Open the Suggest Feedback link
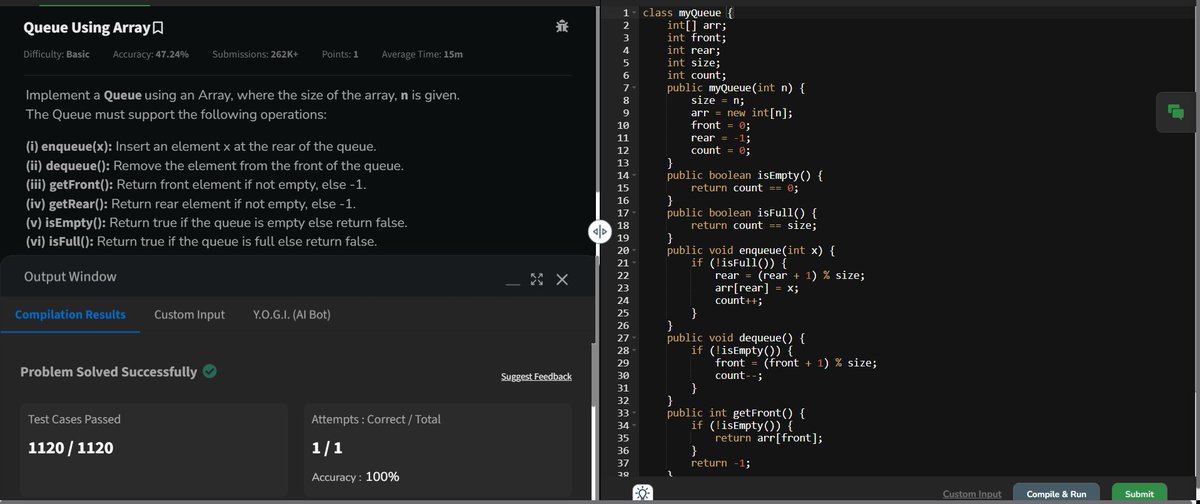1200x504 pixels. 536,376
